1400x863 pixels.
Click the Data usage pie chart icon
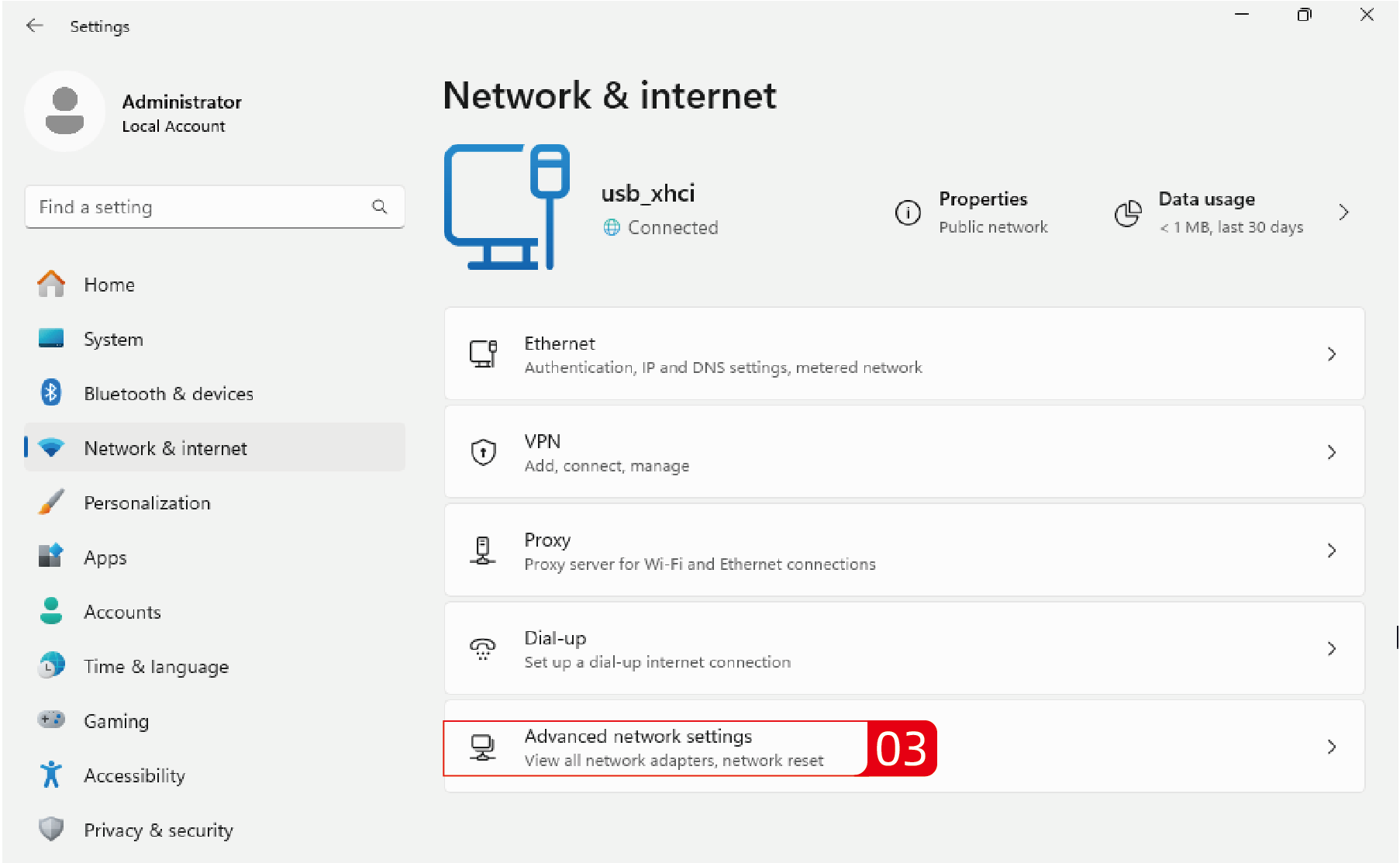pyautogui.click(x=1128, y=212)
